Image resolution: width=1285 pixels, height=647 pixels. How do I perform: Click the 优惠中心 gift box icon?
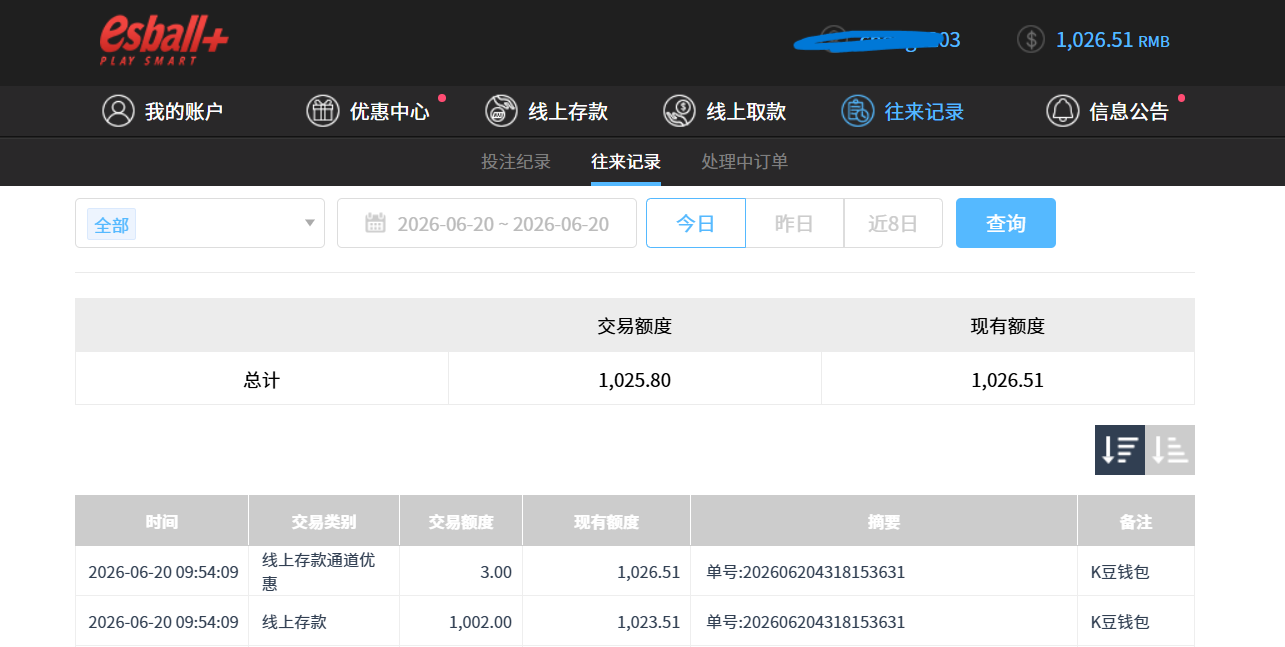[323, 111]
